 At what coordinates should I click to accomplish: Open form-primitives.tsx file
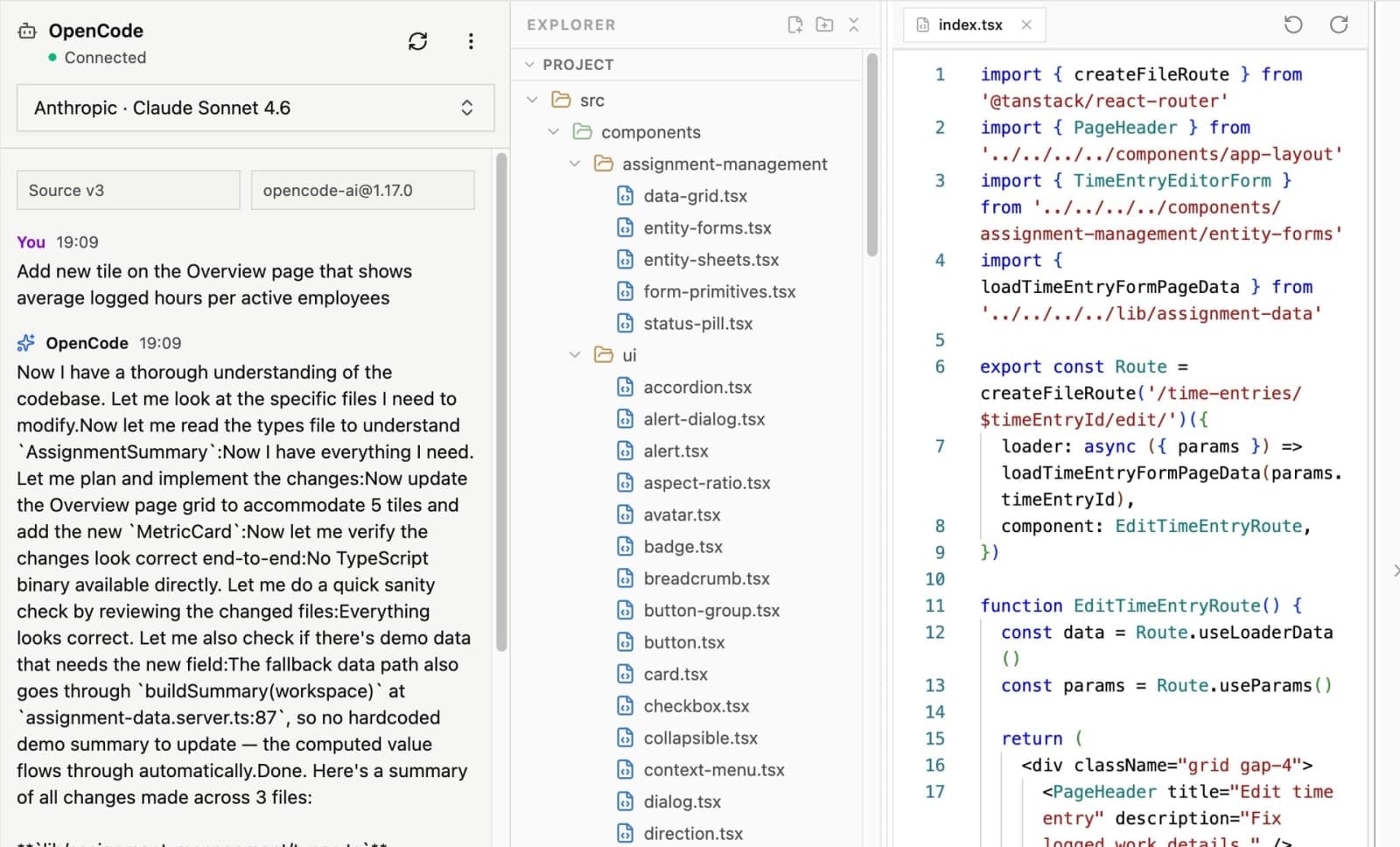(x=719, y=291)
